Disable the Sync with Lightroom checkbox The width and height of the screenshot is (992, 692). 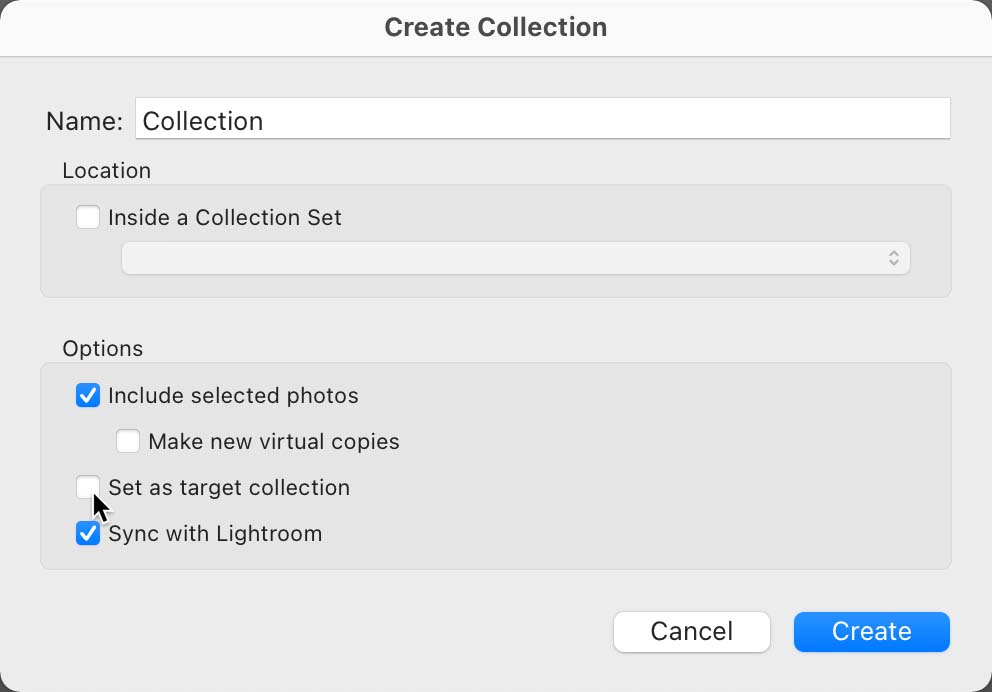(87, 533)
